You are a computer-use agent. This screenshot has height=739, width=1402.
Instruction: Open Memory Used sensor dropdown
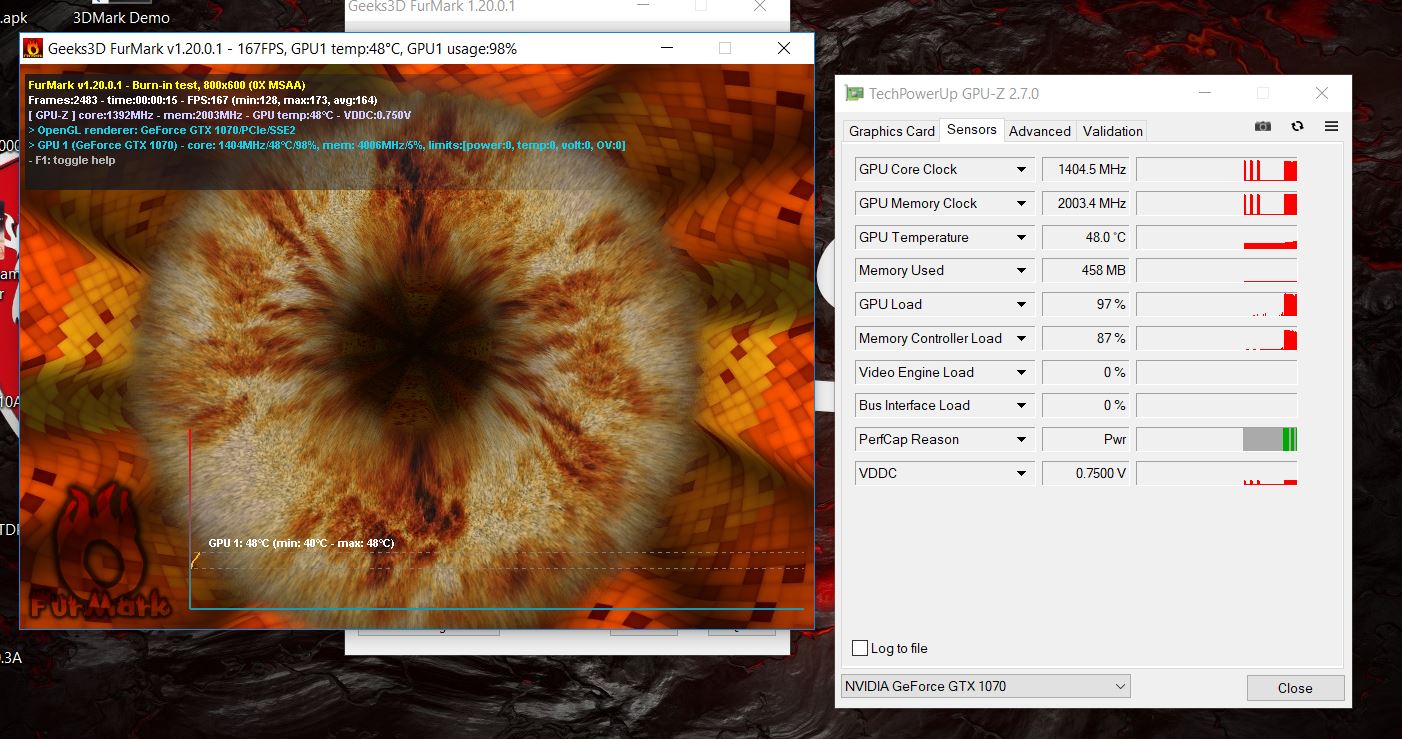point(1021,271)
